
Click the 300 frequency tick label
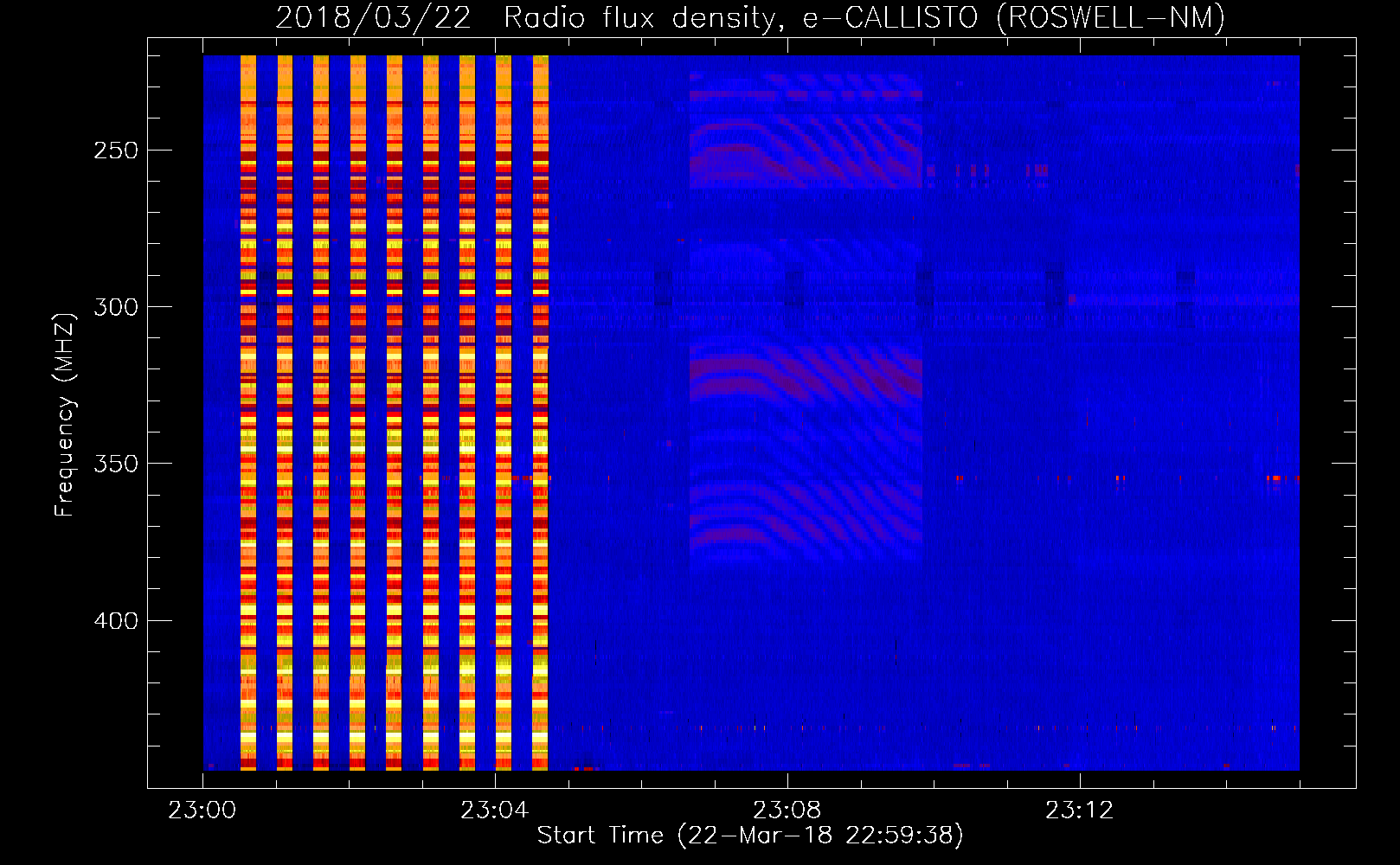coord(116,307)
